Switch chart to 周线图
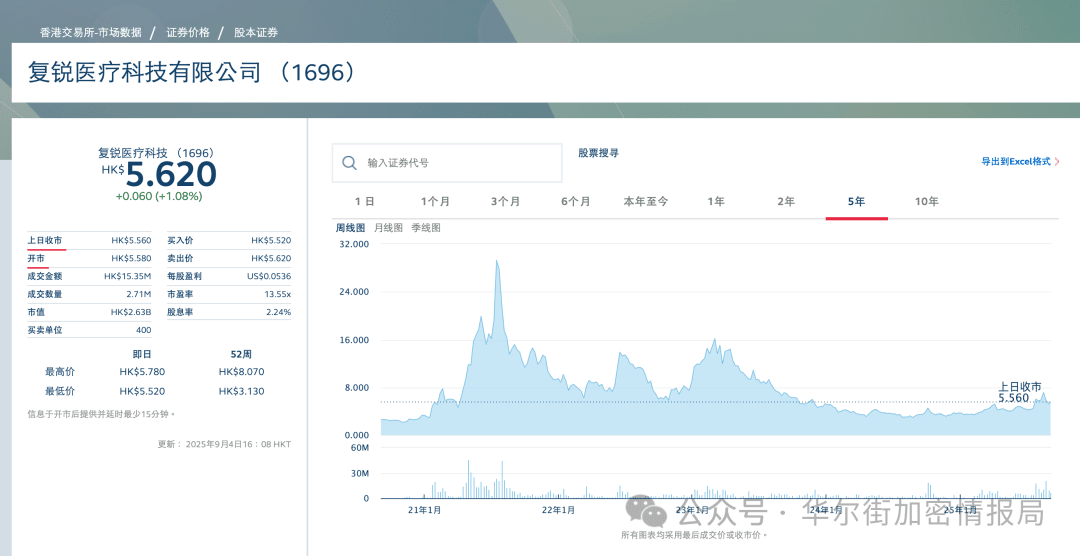Viewport: 1080px width, 556px height. (351, 228)
